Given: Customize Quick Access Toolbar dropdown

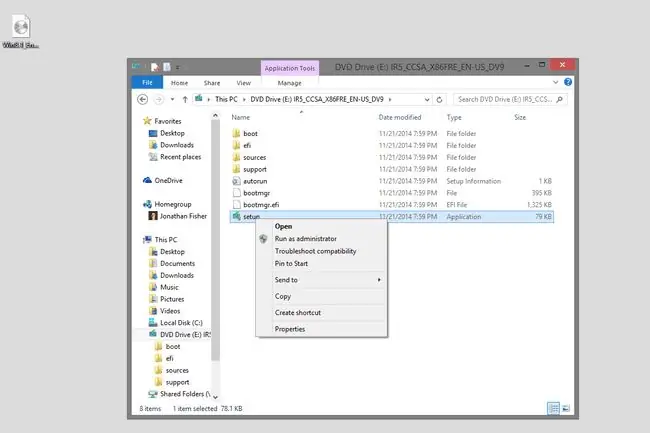Looking at the screenshot, I should pos(177,67).
